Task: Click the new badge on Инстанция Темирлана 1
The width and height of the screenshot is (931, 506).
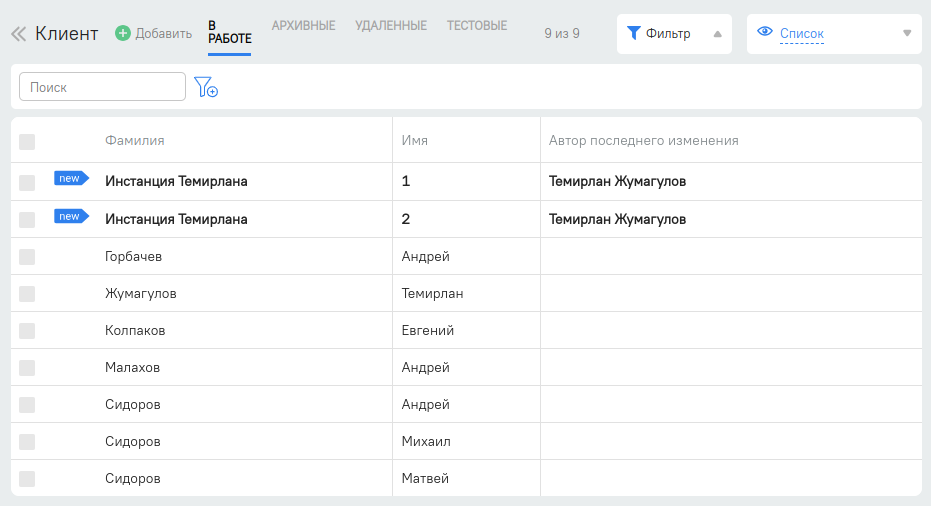Action: click(x=70, y=179)
